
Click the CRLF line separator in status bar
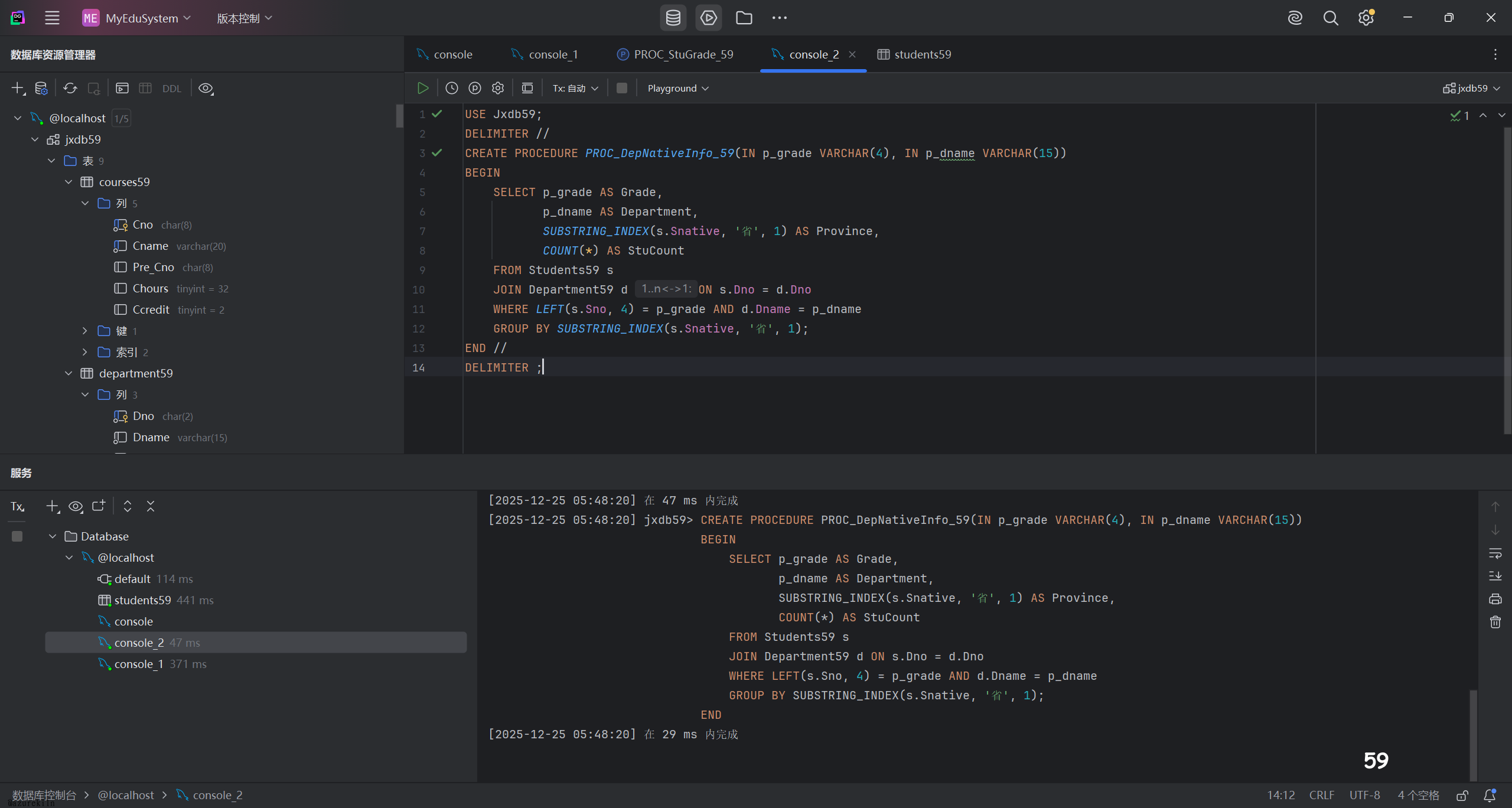pyautogui.click(x=1321, y=795)
